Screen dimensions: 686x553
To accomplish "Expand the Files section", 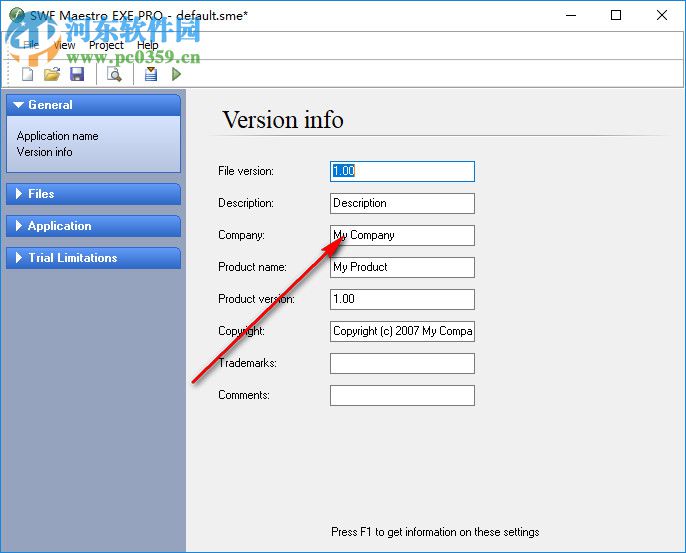I will [93, 194].
